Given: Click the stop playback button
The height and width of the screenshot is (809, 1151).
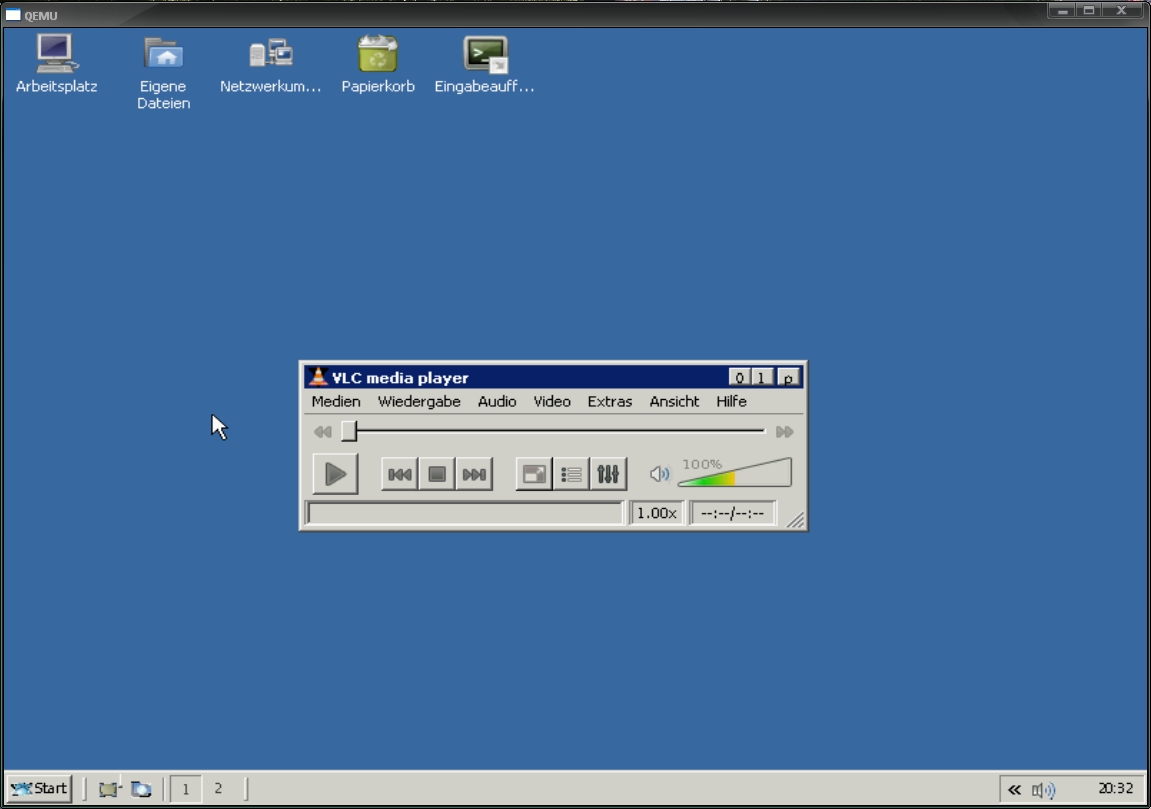Looking at the screenshot, I should point(437,474).
